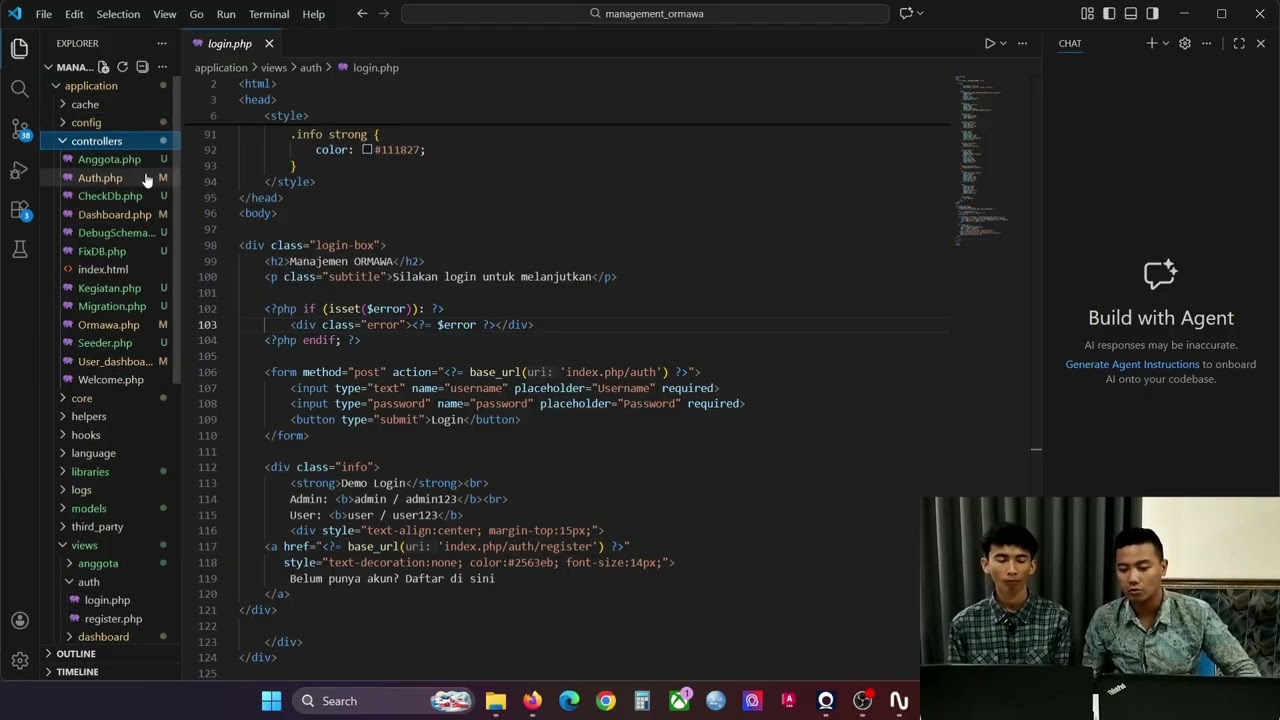Open the new chat dropdown arrow
This screenshot has width=1280, height=720.
pos(1165,43)
